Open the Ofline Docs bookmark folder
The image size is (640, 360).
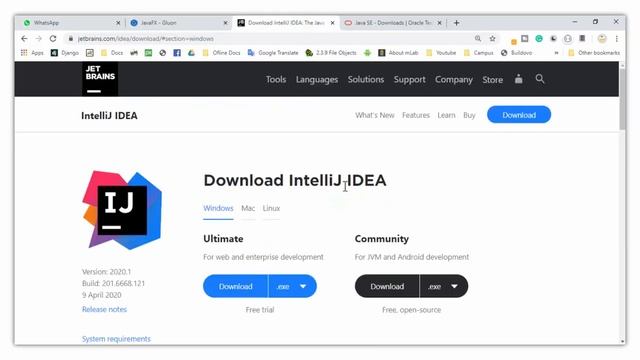point(221,53)
